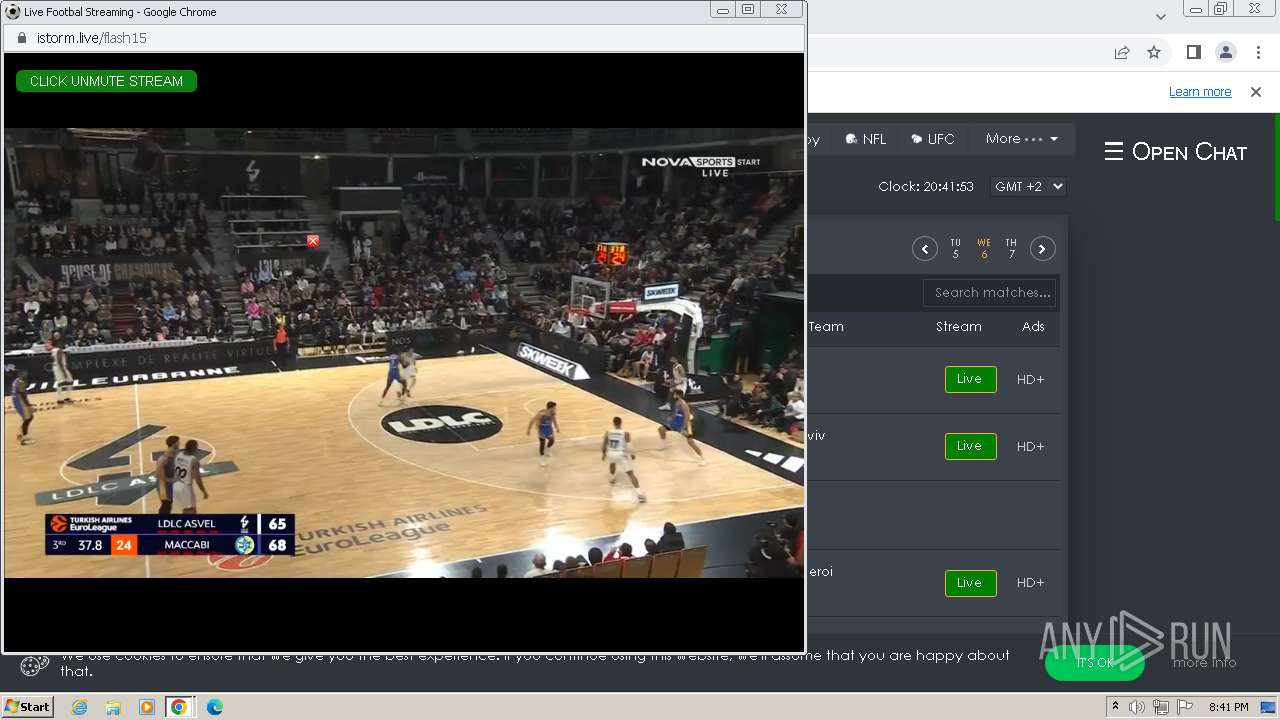Select the NFL sport tab
The height and width of the screenshot is (720, 1280).
866,139
